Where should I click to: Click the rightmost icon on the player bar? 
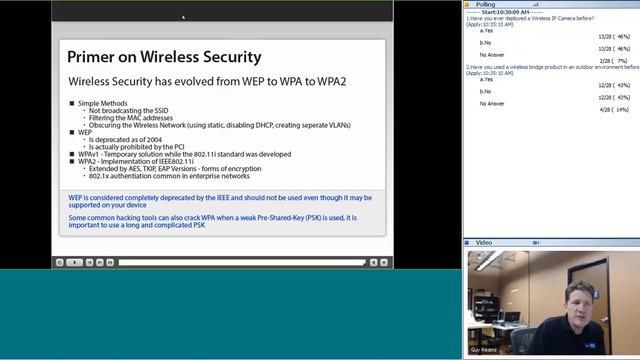click(384, 262)
